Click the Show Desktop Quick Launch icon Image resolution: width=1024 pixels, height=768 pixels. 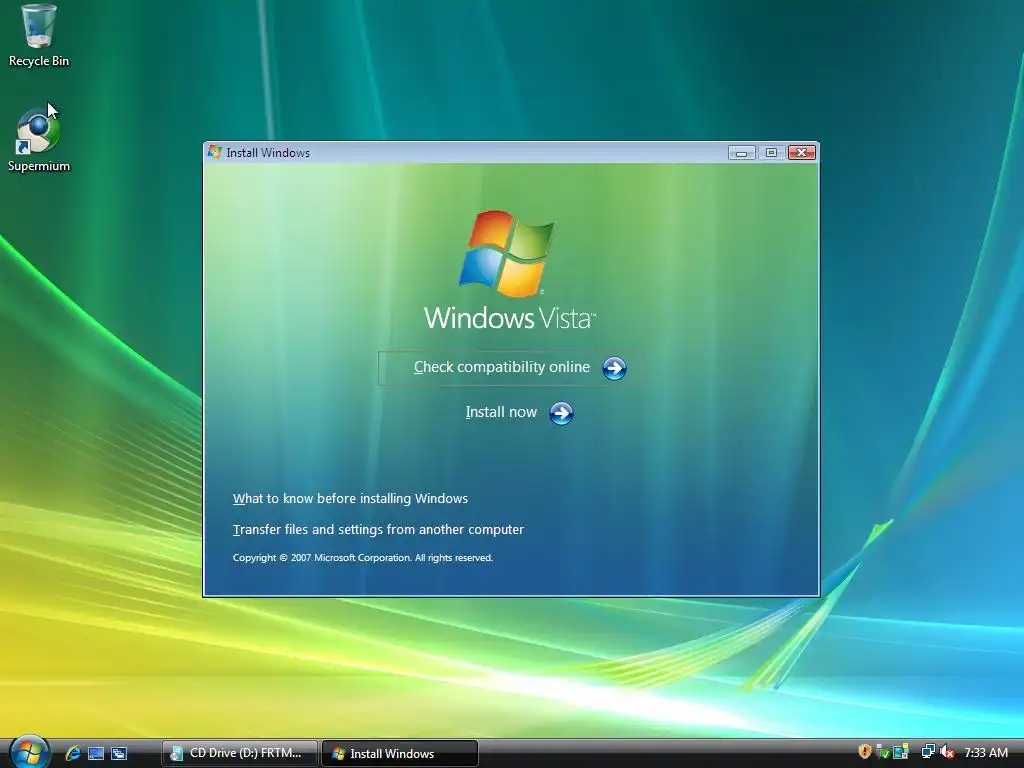click(x=96, y=753)
